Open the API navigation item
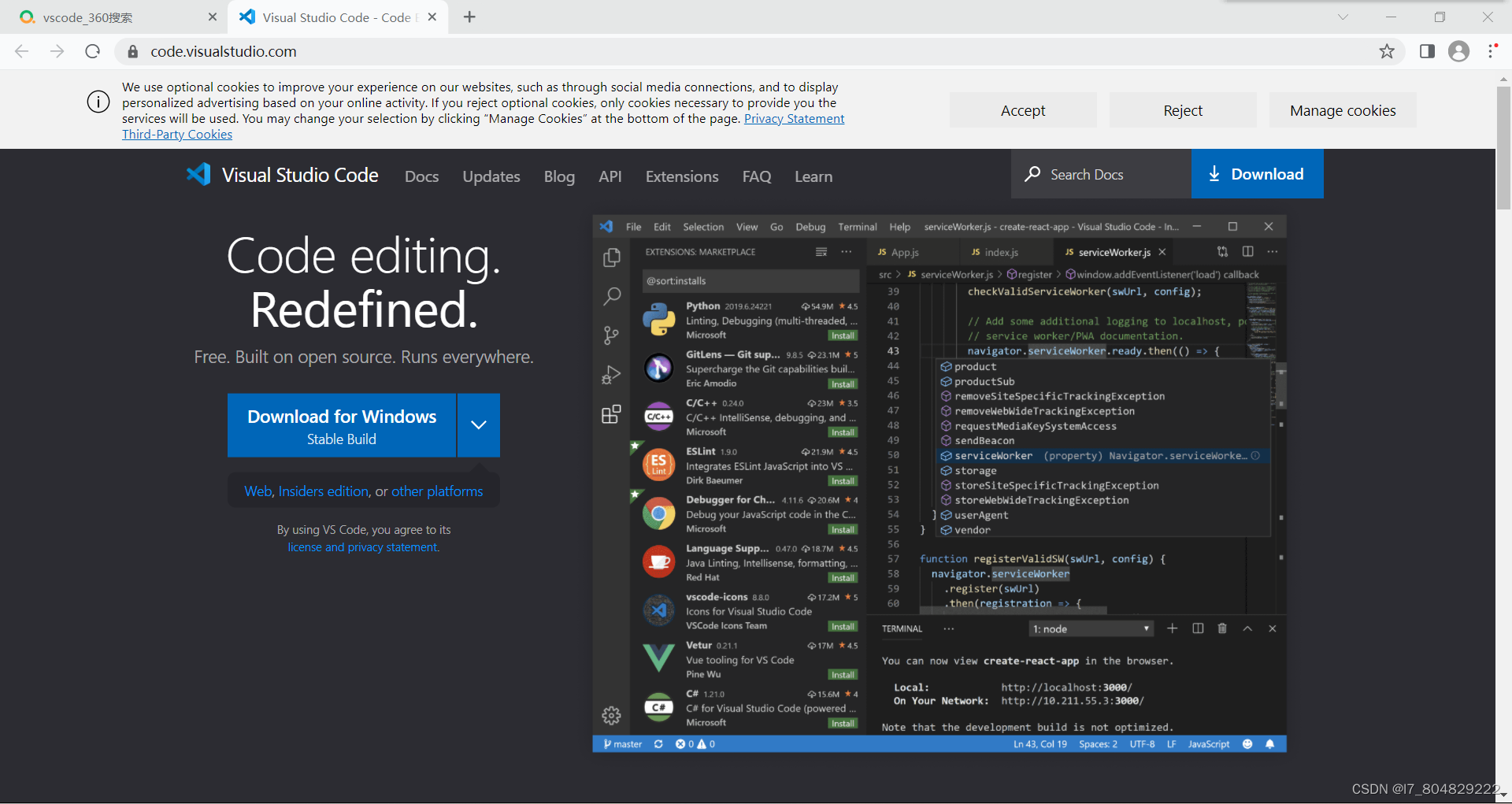Viewport: 1512px width, 804px height. [610, 176]
